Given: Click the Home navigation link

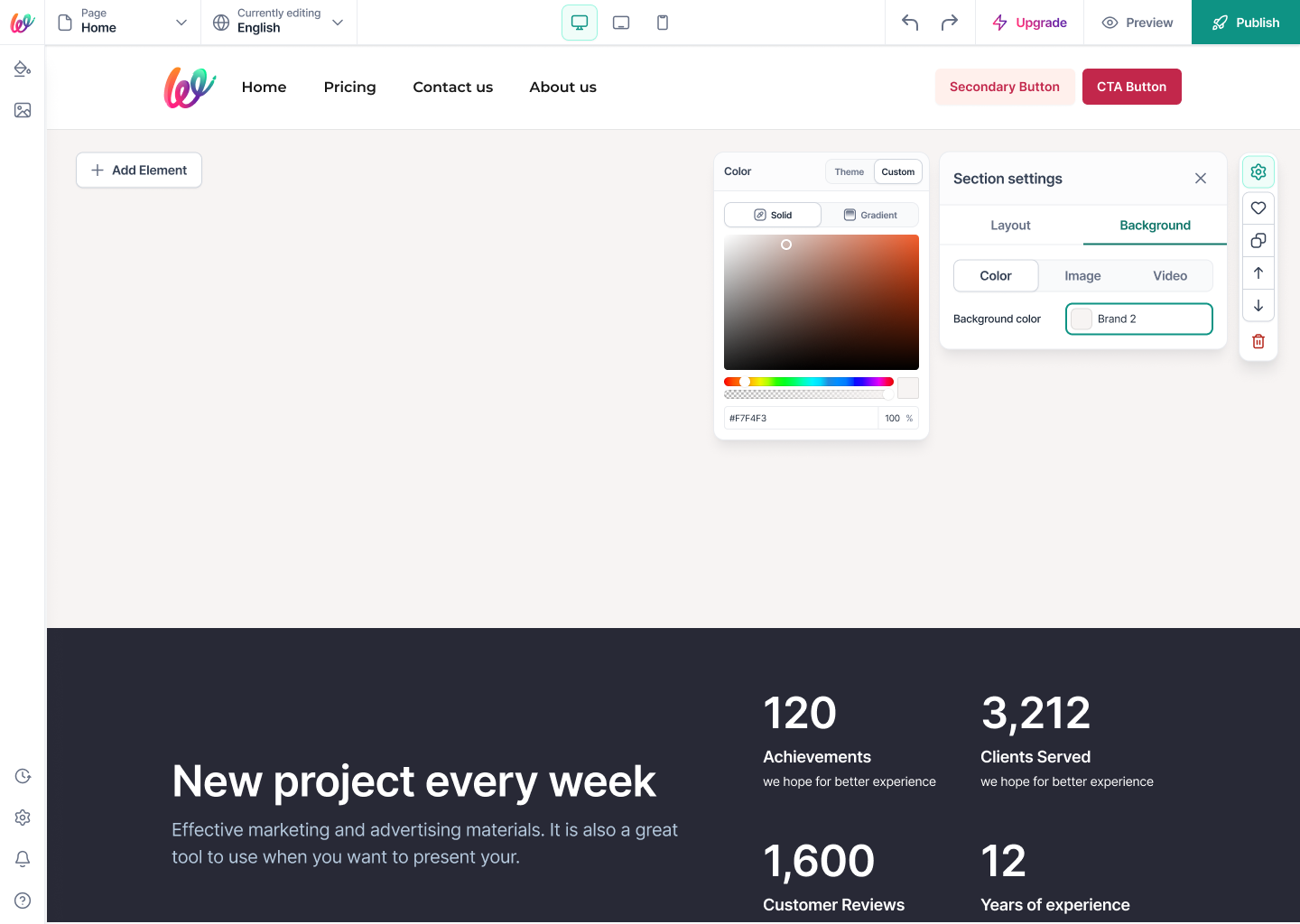Looking at the screenshot, I should coord(264,87).
